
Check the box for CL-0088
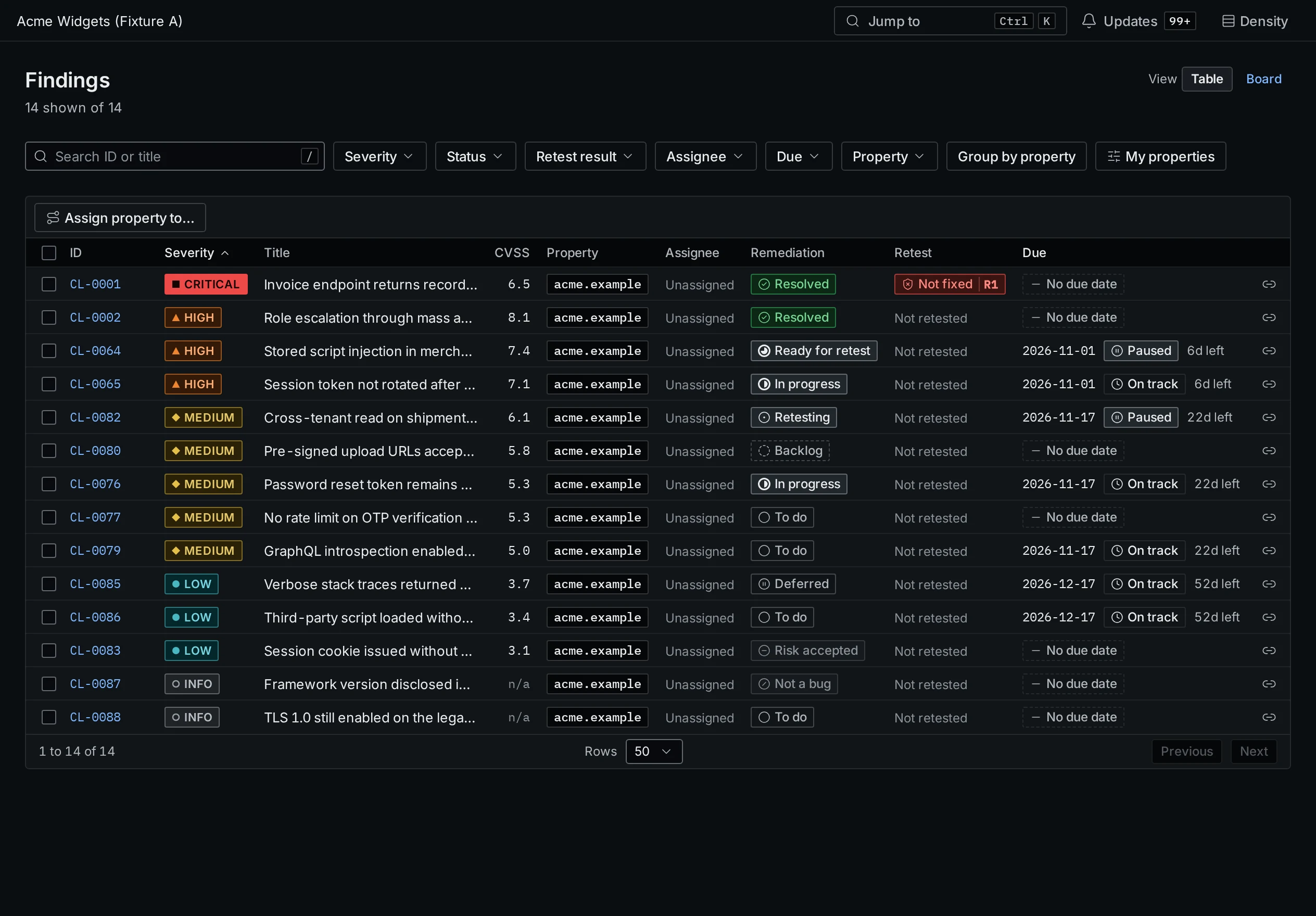point(49,717)
